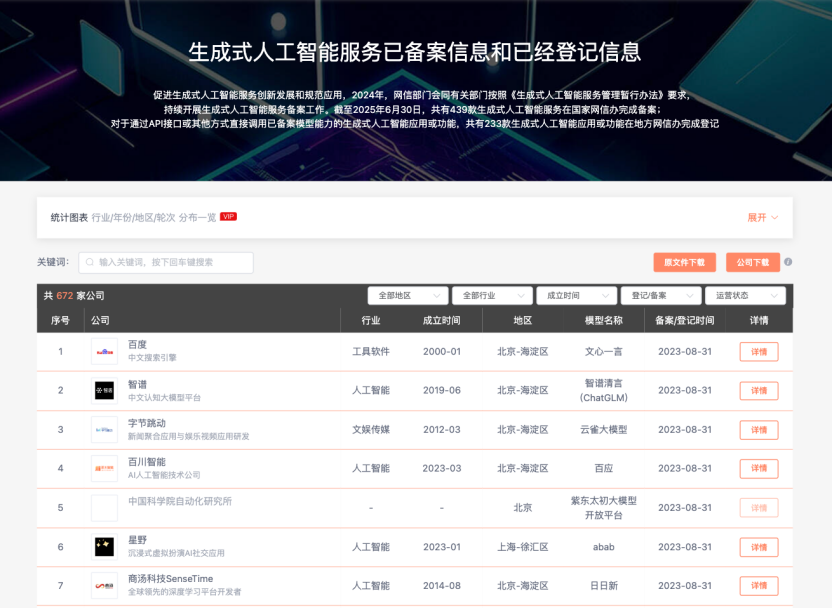Click the 共 672 家公司 count text
832x608 pixels.
74,296
